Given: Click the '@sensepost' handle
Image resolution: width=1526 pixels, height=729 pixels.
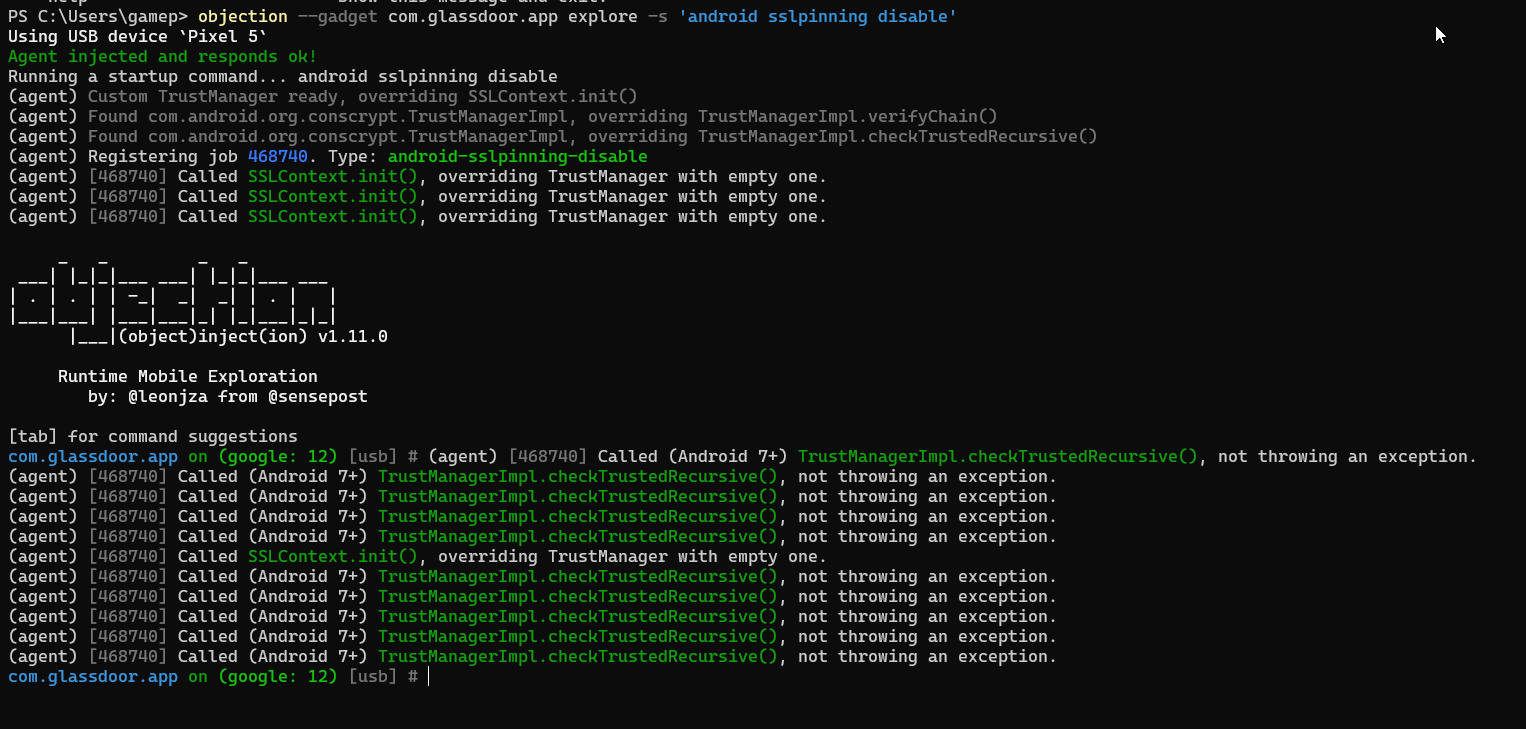Looking at the screenshot, I should [318, 397].
